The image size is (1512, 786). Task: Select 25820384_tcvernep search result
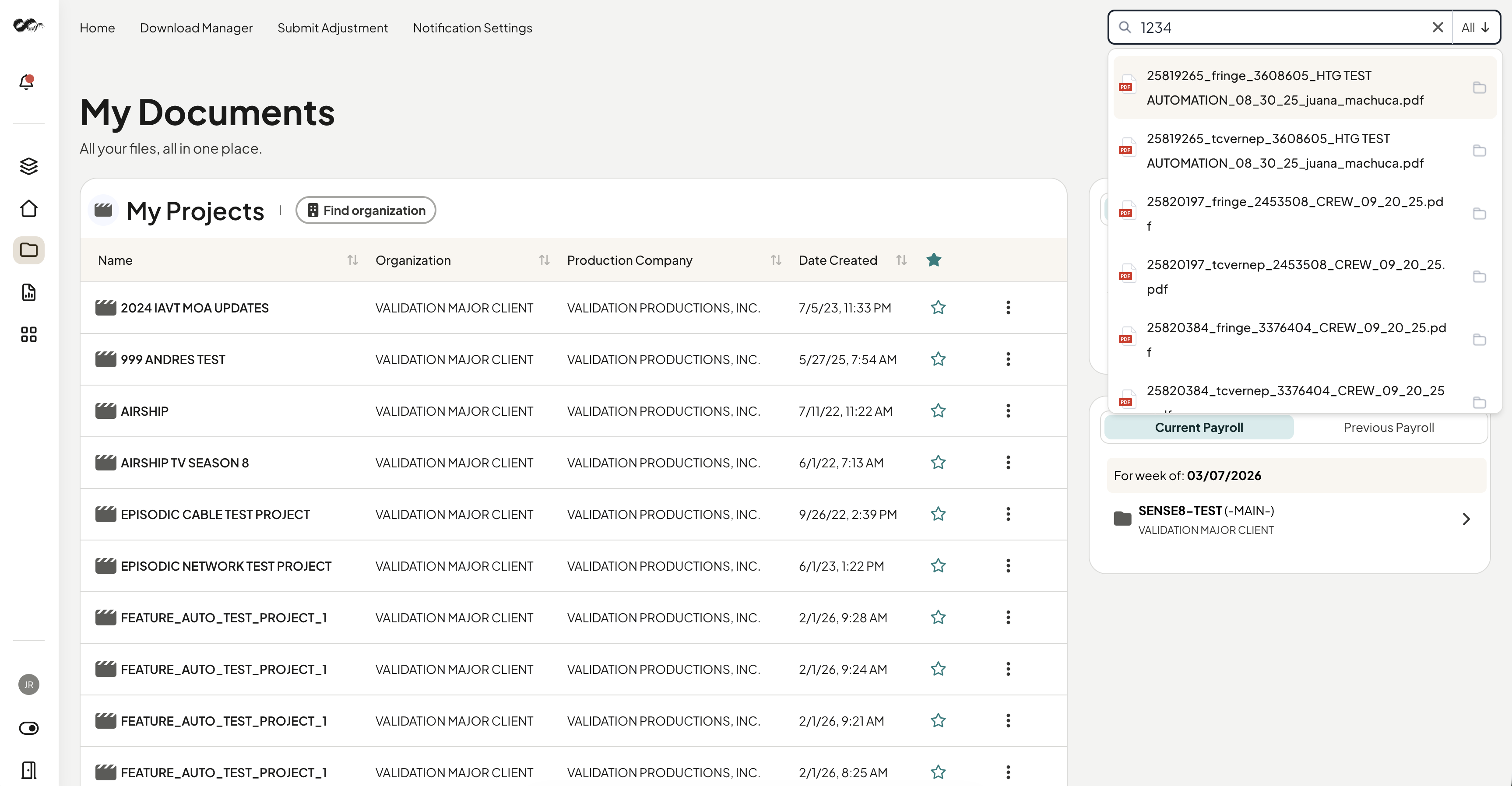[1295, 391]
